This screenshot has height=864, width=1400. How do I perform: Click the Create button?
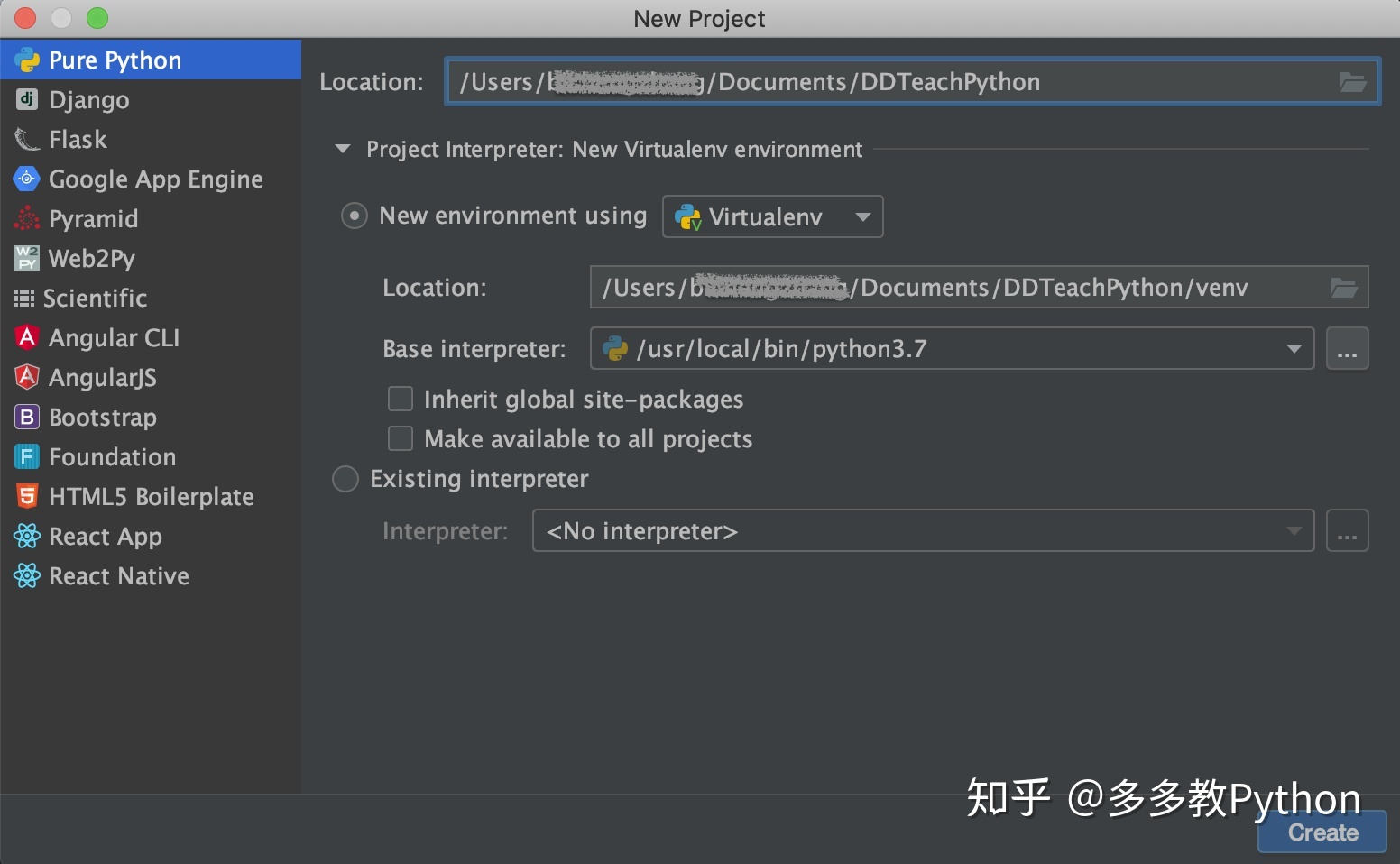tap(1321, 832)
